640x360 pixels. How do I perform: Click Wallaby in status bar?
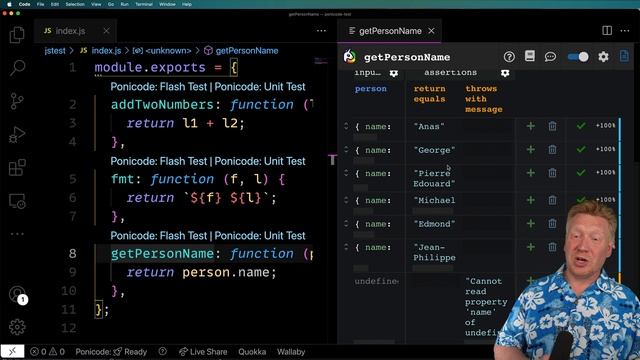(x=291, y=352)
